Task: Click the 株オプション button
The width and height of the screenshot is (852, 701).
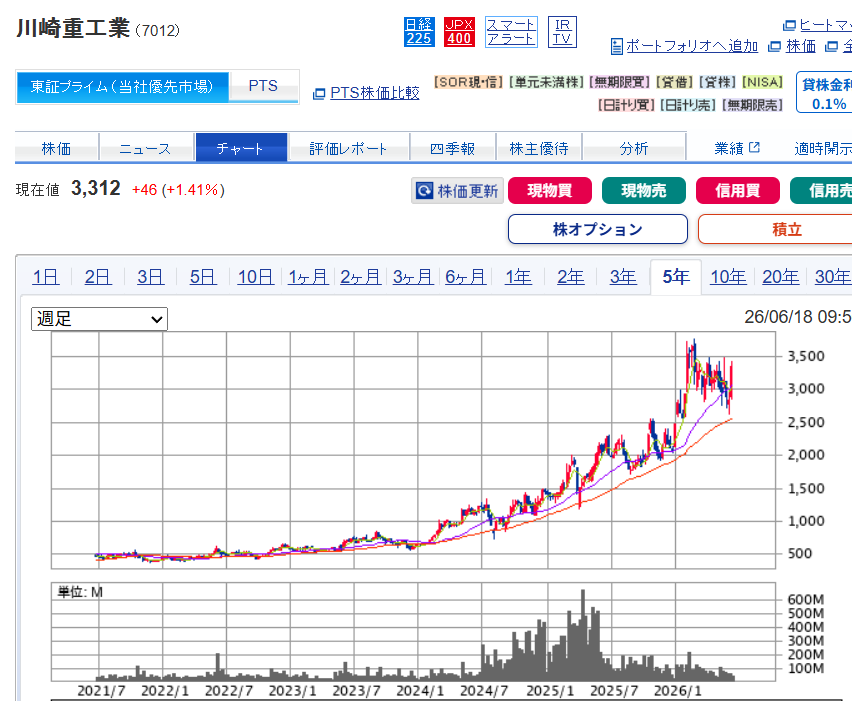Action: tap(598, 229)
